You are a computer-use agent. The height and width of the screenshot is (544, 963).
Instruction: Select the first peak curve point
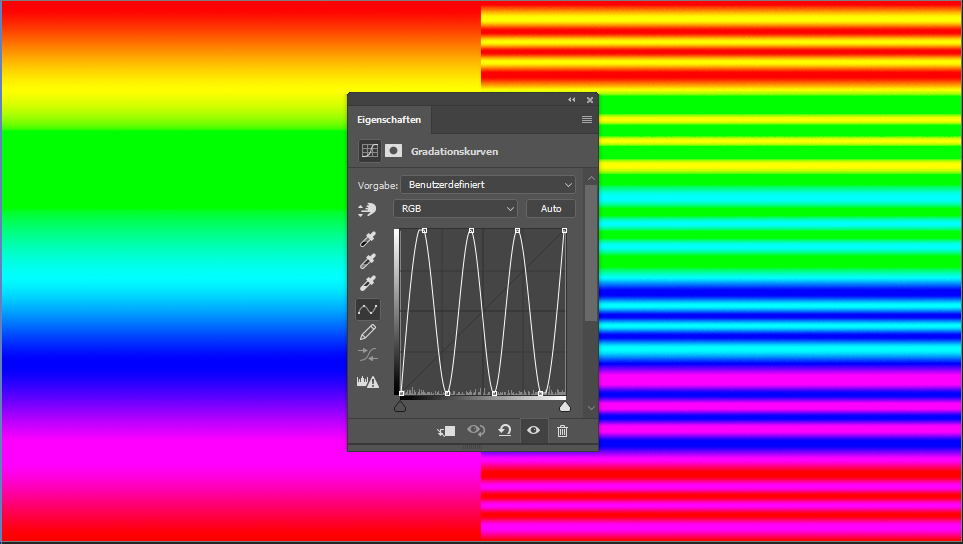click(424, 231)
